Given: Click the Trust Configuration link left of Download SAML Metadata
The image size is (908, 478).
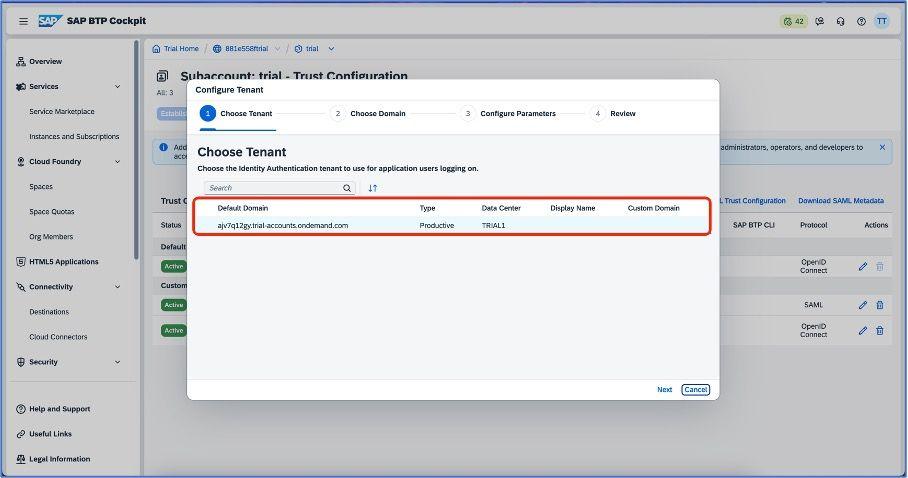Looking at the screenshot, I should click(x=752, y=200).
